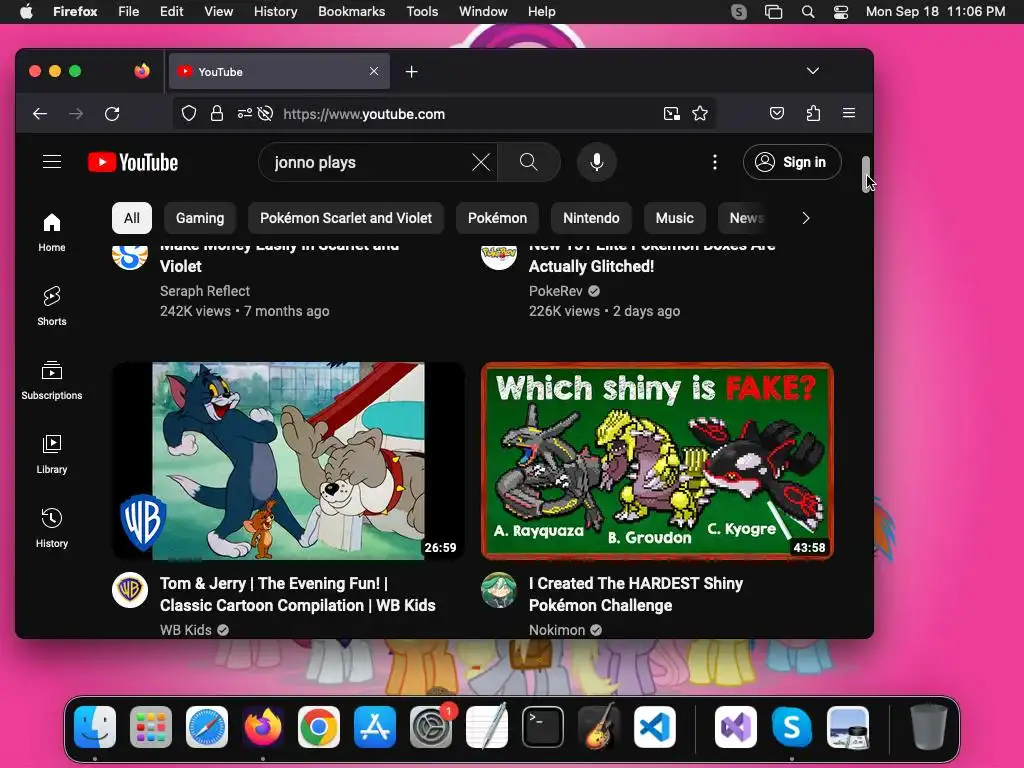Screen dimensions: 1024x768
Task: Open the View menu in menu bar
Action: pos(218,11)
